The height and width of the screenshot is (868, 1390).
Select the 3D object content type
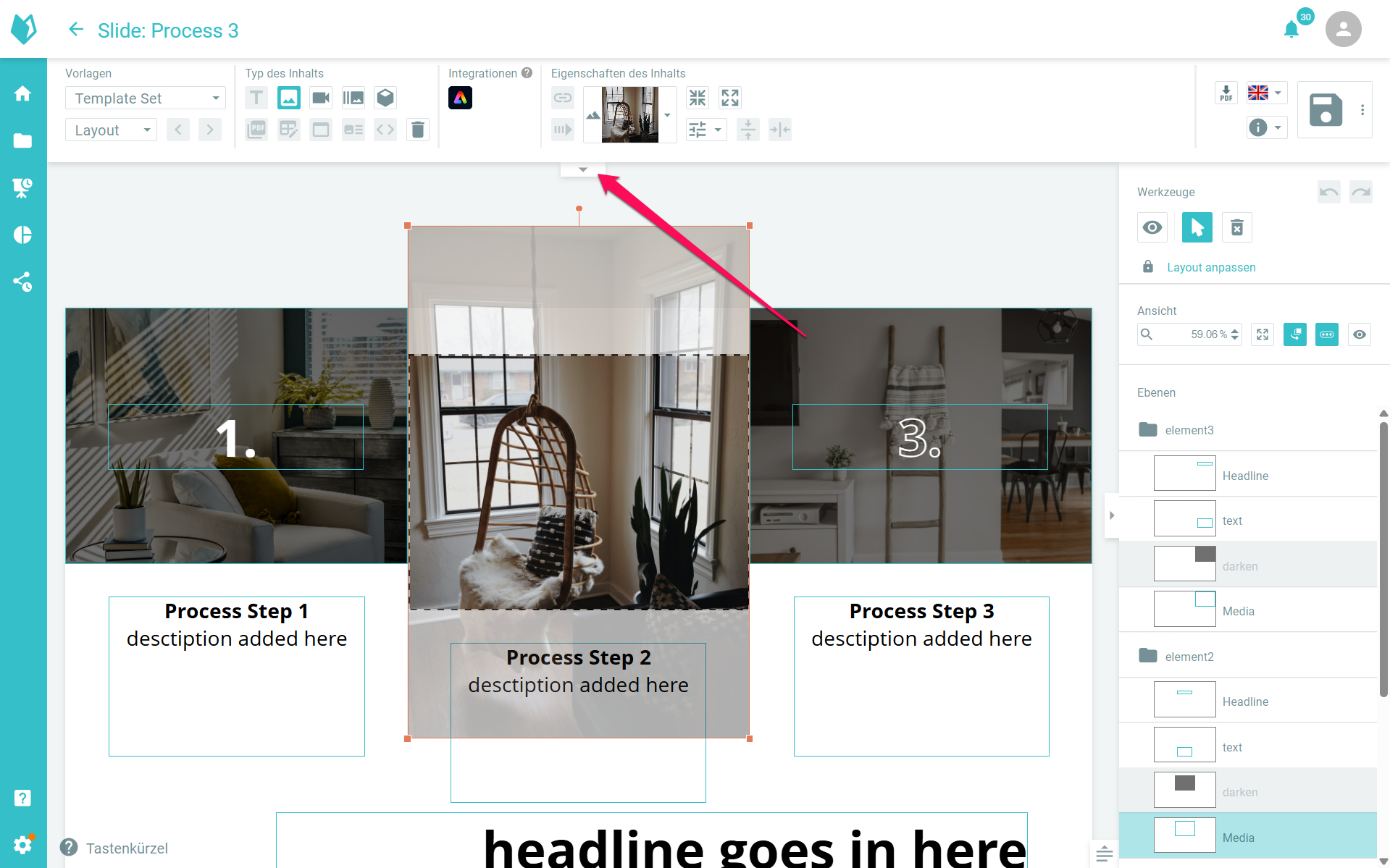pos(385,98)
